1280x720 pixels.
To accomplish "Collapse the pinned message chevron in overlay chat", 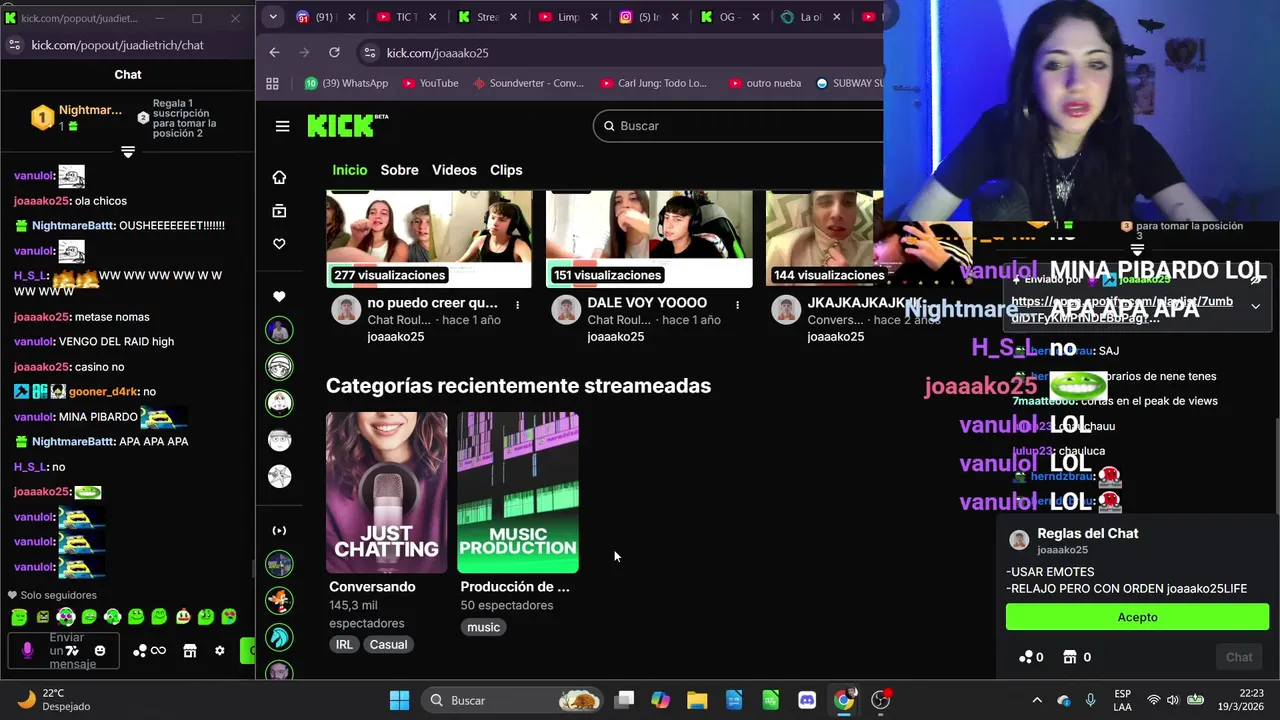I will coord(1255,307).
